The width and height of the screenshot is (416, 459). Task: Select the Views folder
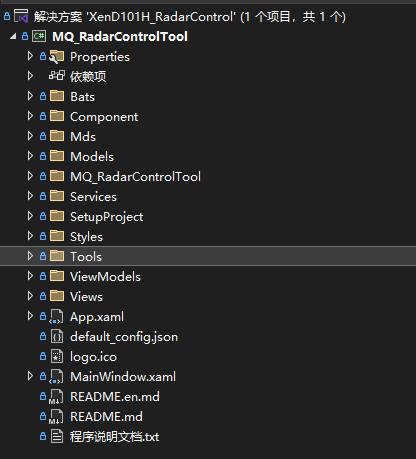[x=86, y=296]
